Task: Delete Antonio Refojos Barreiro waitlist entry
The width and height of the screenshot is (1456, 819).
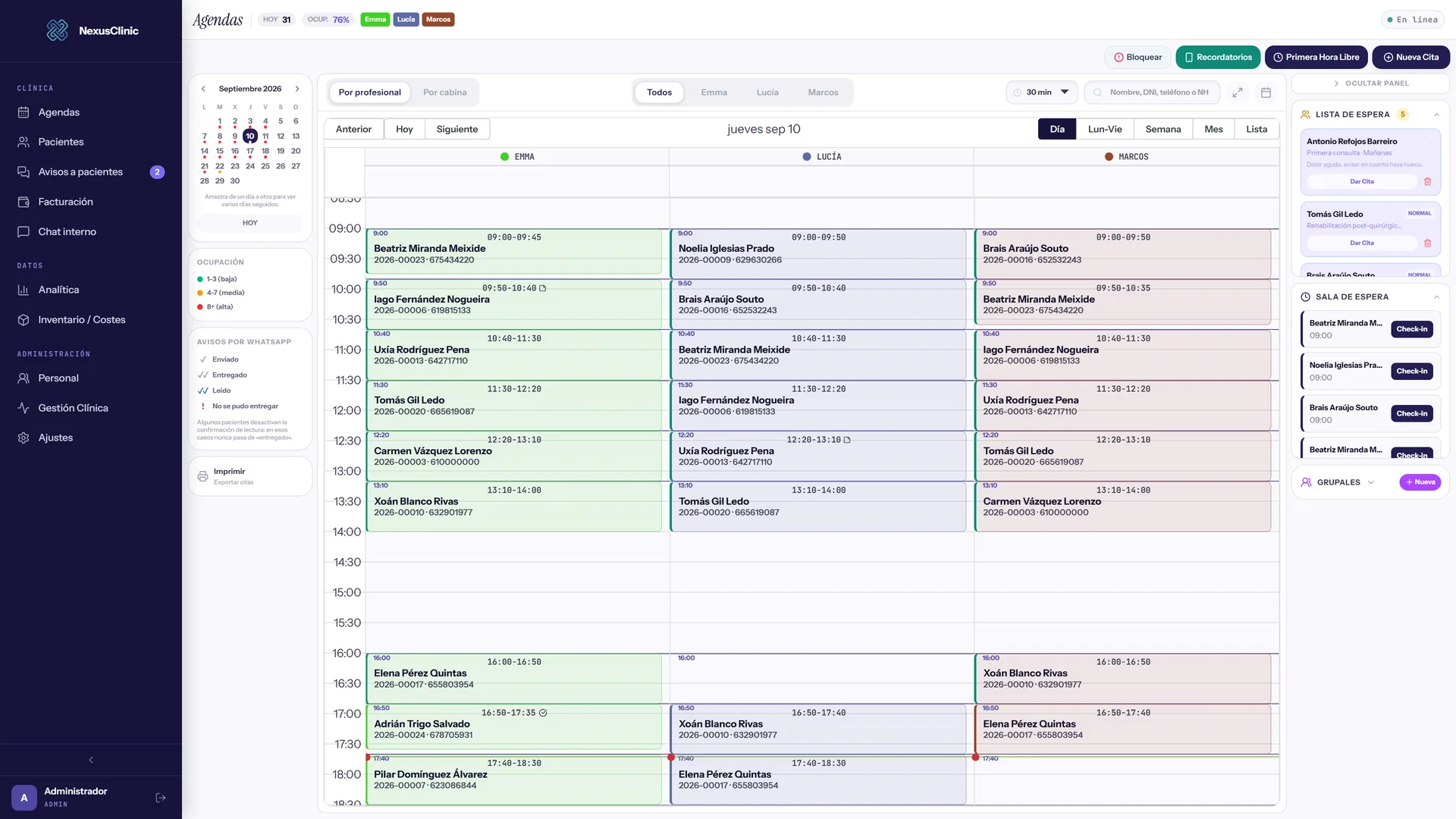Action: pos(1427,181)
